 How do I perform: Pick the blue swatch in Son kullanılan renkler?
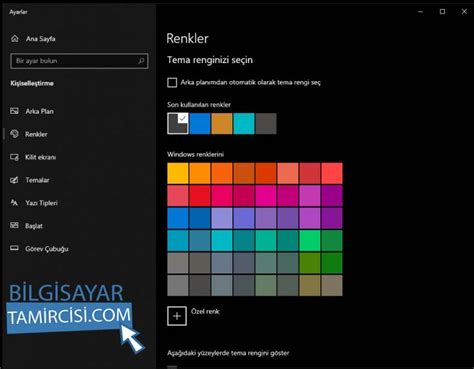(200, 123)
